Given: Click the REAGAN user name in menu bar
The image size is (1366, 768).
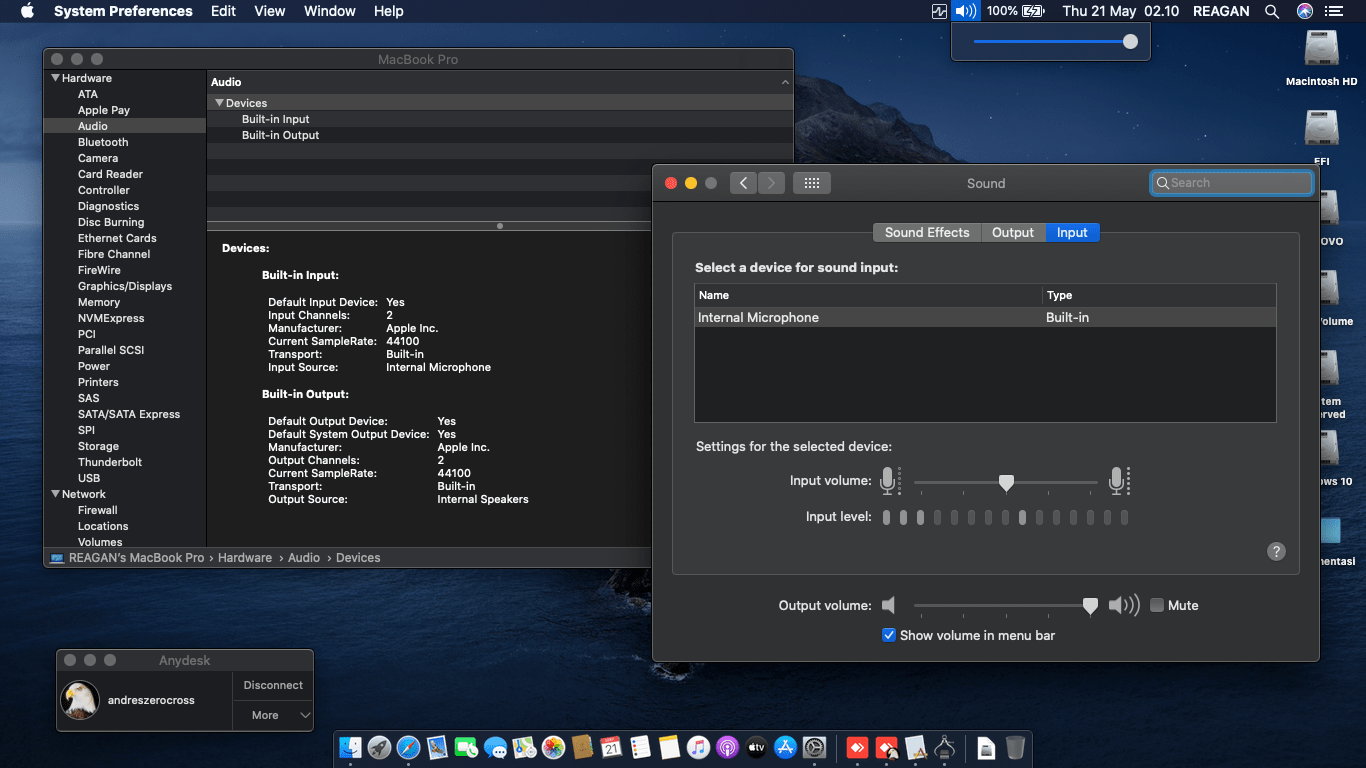Looking at the screenshot, I should [x=1222, y=11].
